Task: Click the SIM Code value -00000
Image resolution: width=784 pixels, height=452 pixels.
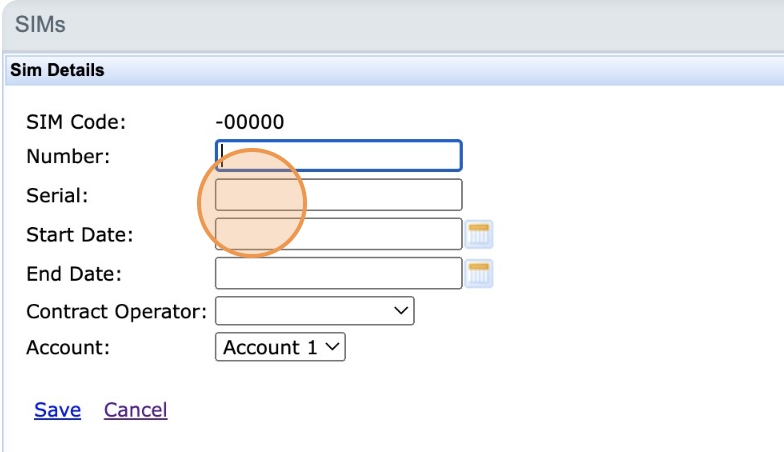Action: [250, 122]
